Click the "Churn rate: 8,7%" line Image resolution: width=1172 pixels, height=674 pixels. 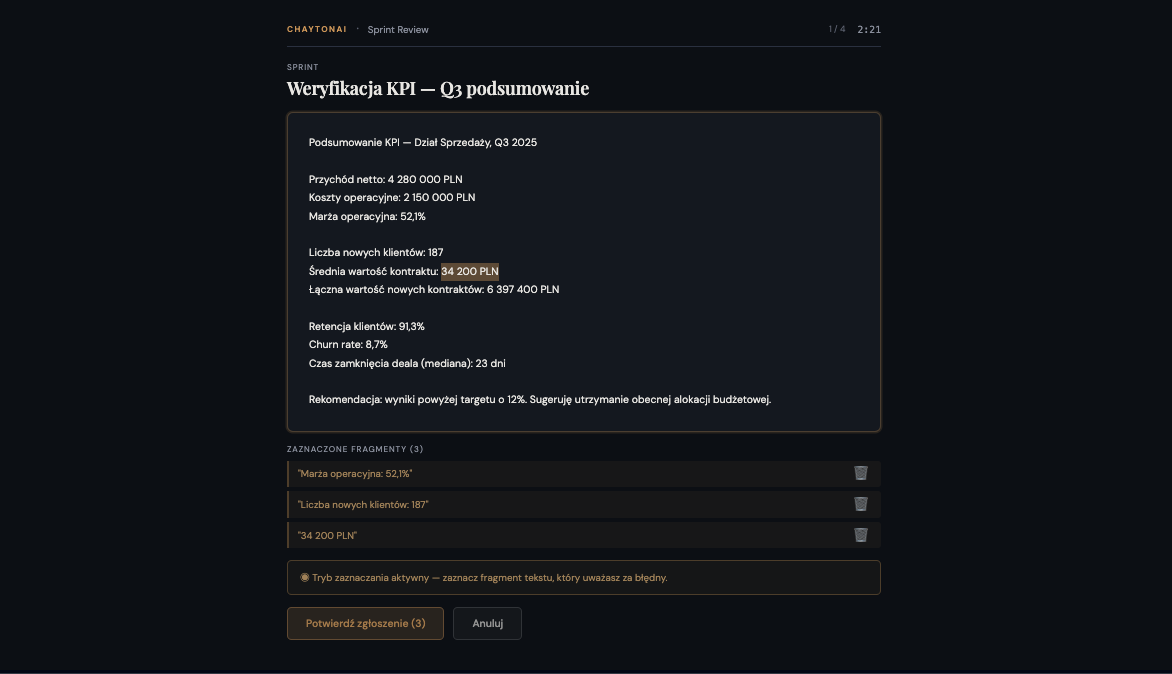pyautogui.click(x=347, y=344)
